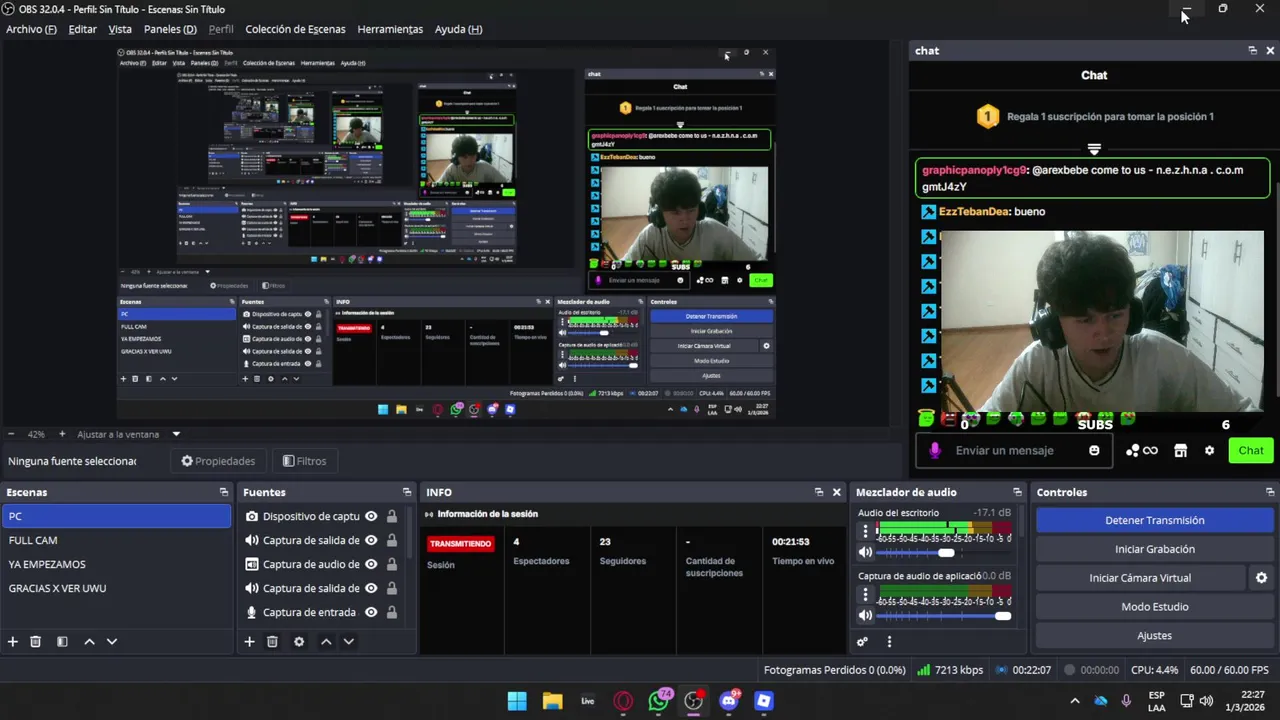Remove the selected source with the trash icon

[x=272, y=642]
